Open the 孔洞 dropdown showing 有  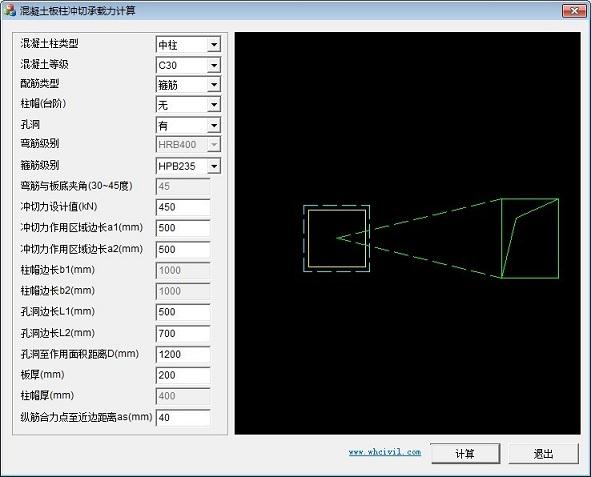point(188,125)
